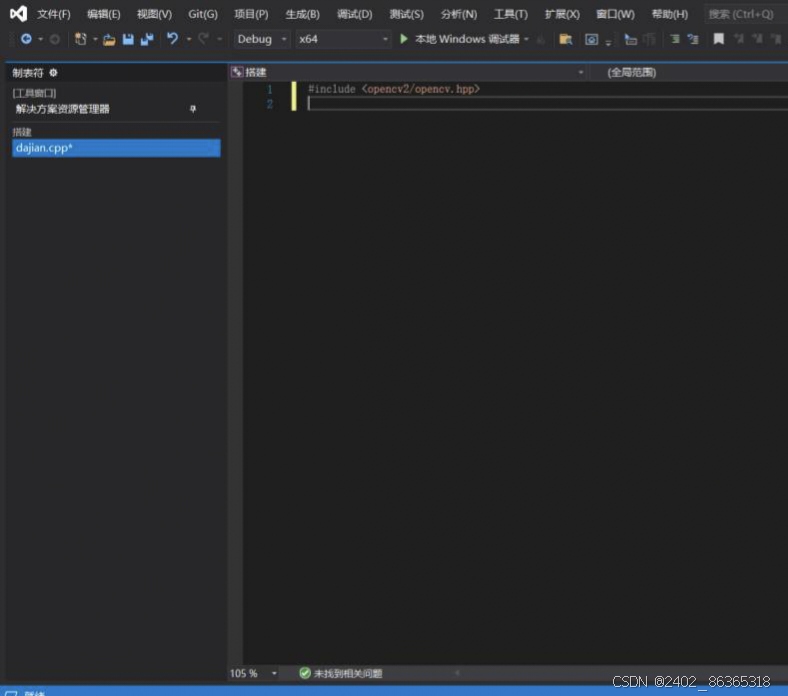
Task: Open the undo history dropdown arrow
Action: point(188,39)
